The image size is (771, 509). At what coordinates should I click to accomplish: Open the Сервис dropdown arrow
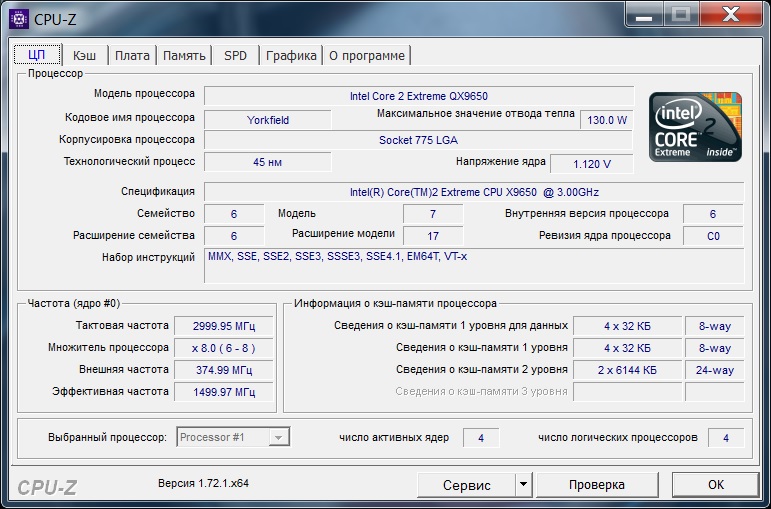tap(524, 485)
